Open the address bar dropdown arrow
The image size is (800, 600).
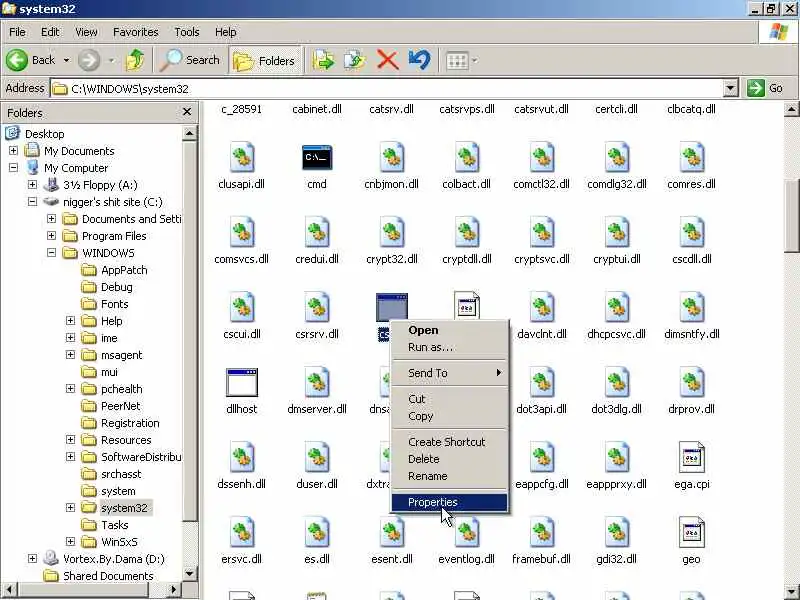click(730, 88)
